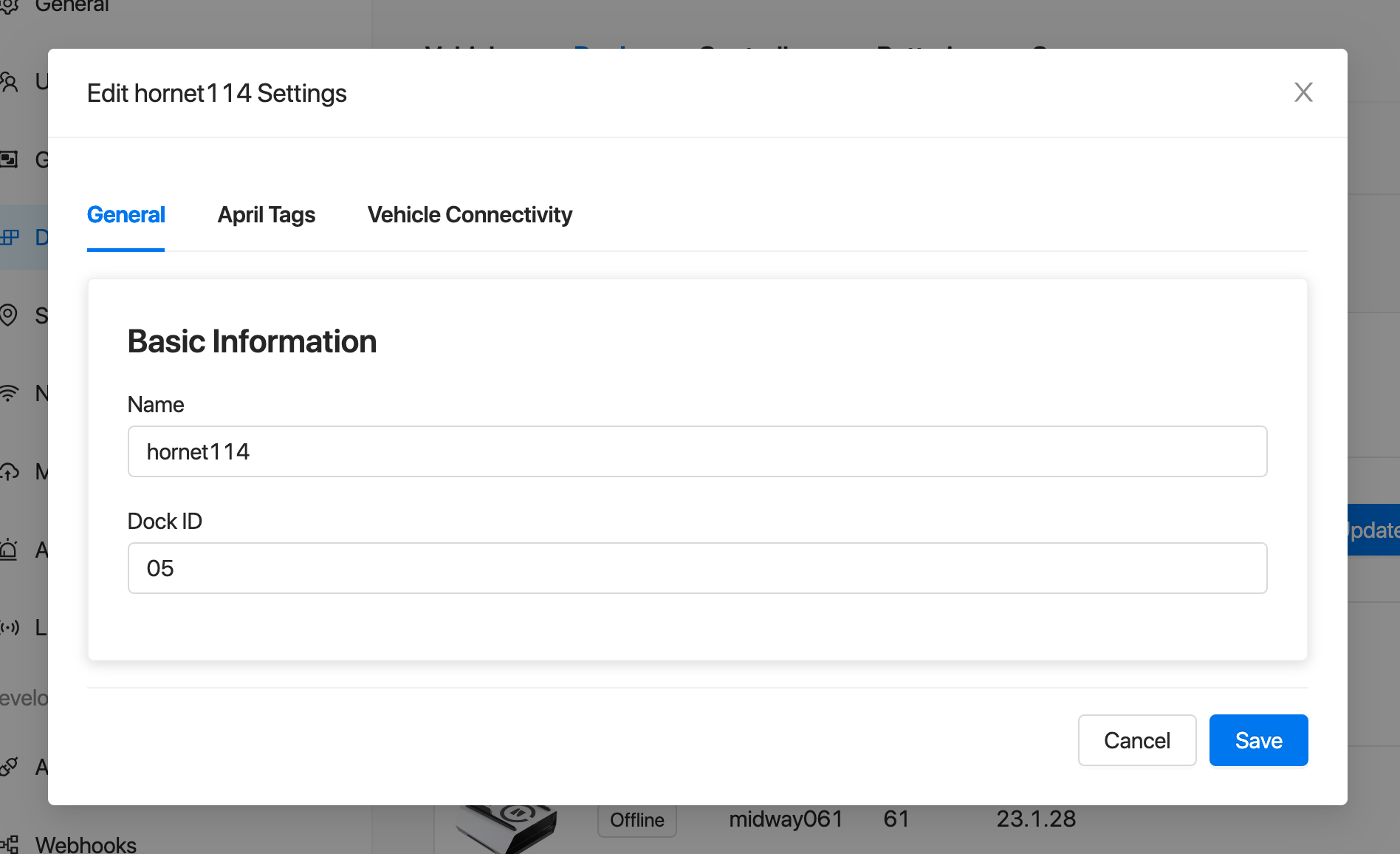Screen dimensions: 1400x854
Task: Click the blue Update button behind dialog
Action: click(1373, 530)
